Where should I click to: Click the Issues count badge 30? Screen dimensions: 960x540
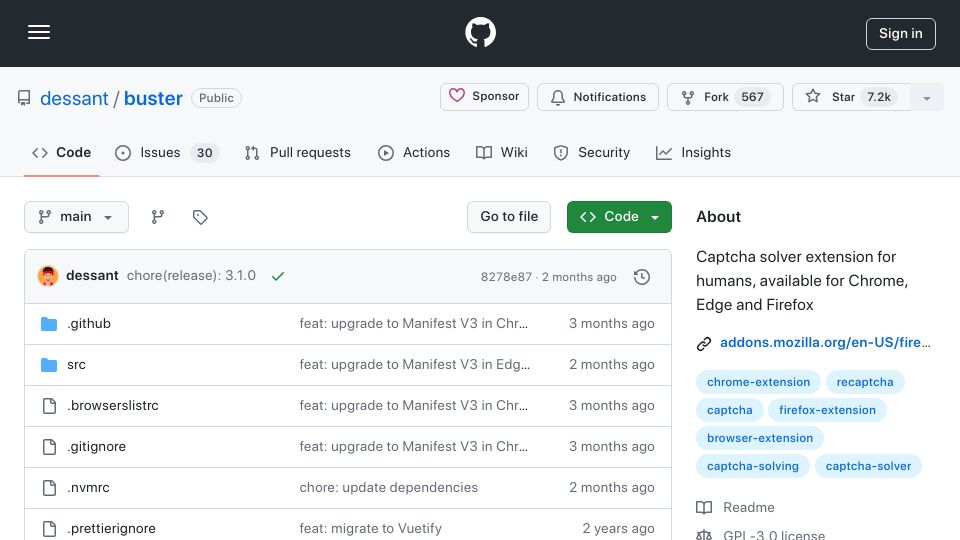pyautogui.click(x=204, y=152)
